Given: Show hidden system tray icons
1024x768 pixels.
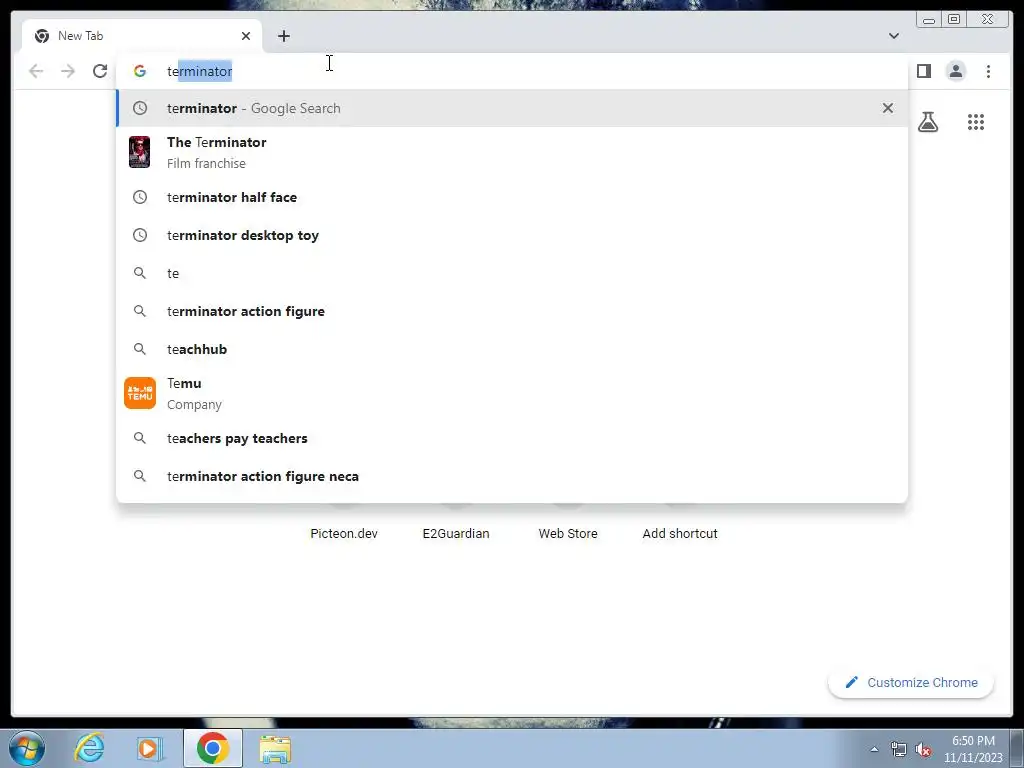Looking at the screenshot, I should click(x=874, y=749).
